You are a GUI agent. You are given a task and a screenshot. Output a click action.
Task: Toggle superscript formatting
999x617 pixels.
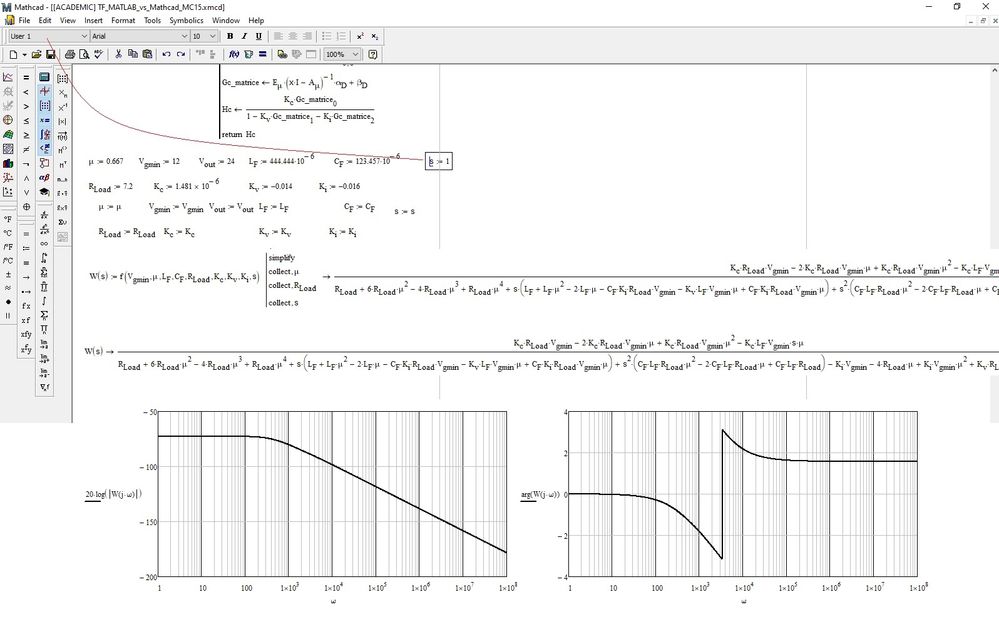click(x=360, y=36)
